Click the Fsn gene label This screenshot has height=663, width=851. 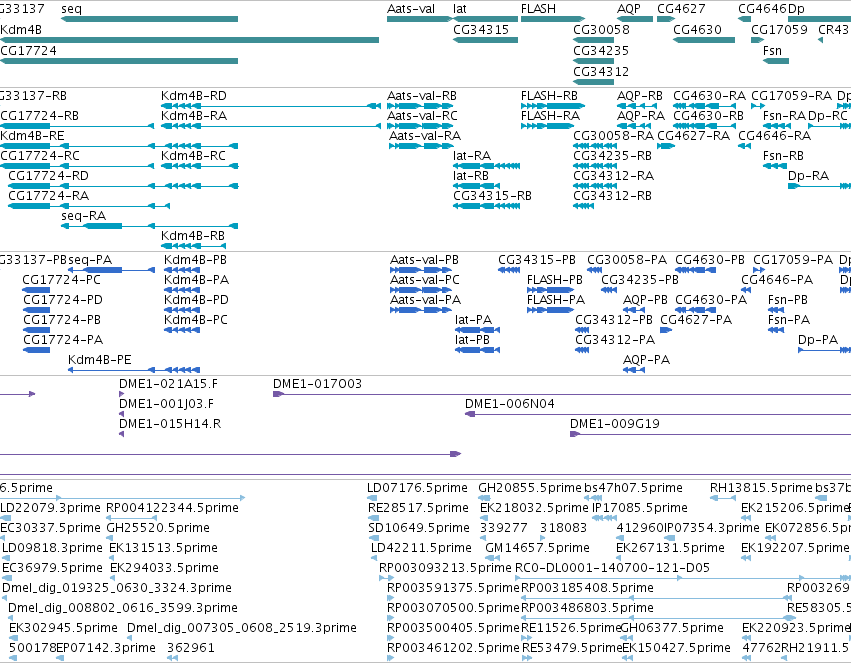coord(772,50)
